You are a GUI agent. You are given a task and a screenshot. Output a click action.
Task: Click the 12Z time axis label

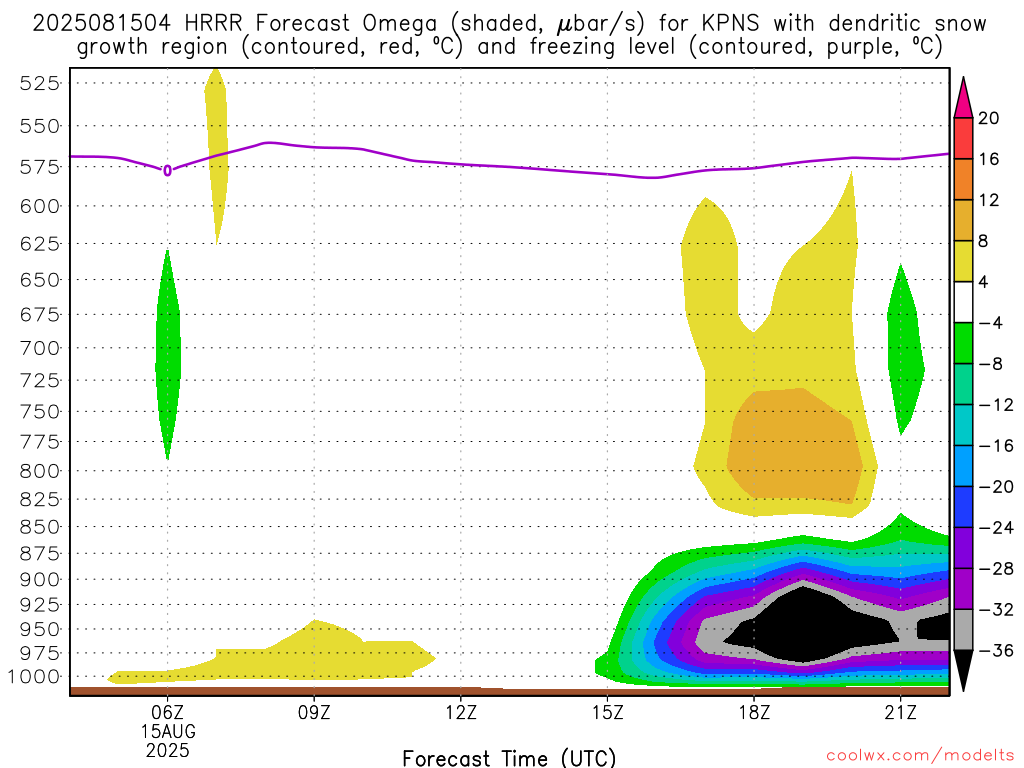pyautogui.click(x=461, y=712)
